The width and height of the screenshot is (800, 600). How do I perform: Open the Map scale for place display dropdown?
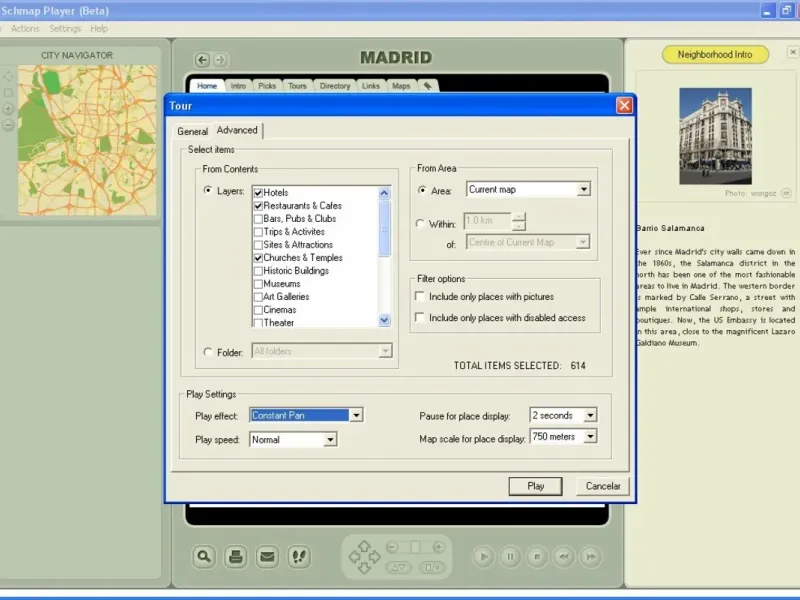[x=589, y=437]
